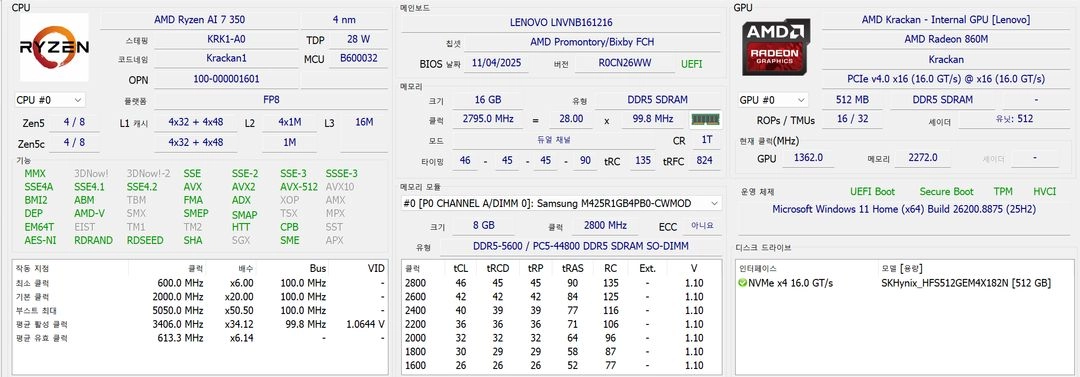Click the grayed-out SGX feature label
This screenshot has width=1080, height=377.
(241, 241)
